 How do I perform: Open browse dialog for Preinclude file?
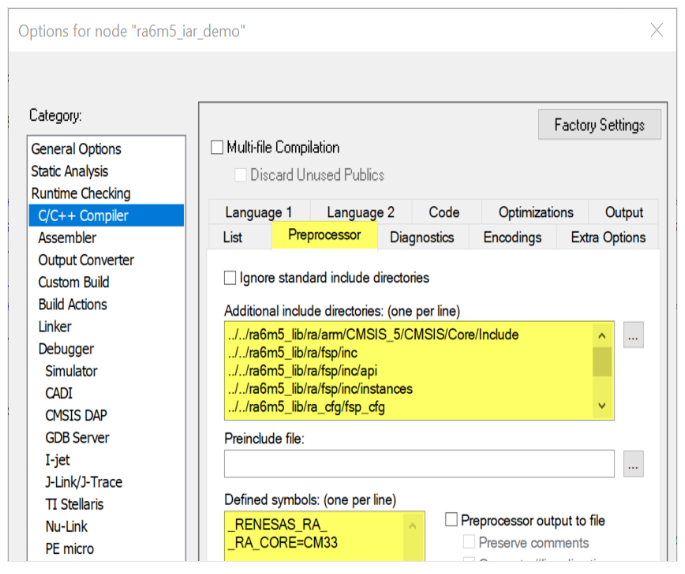(633, 464)
